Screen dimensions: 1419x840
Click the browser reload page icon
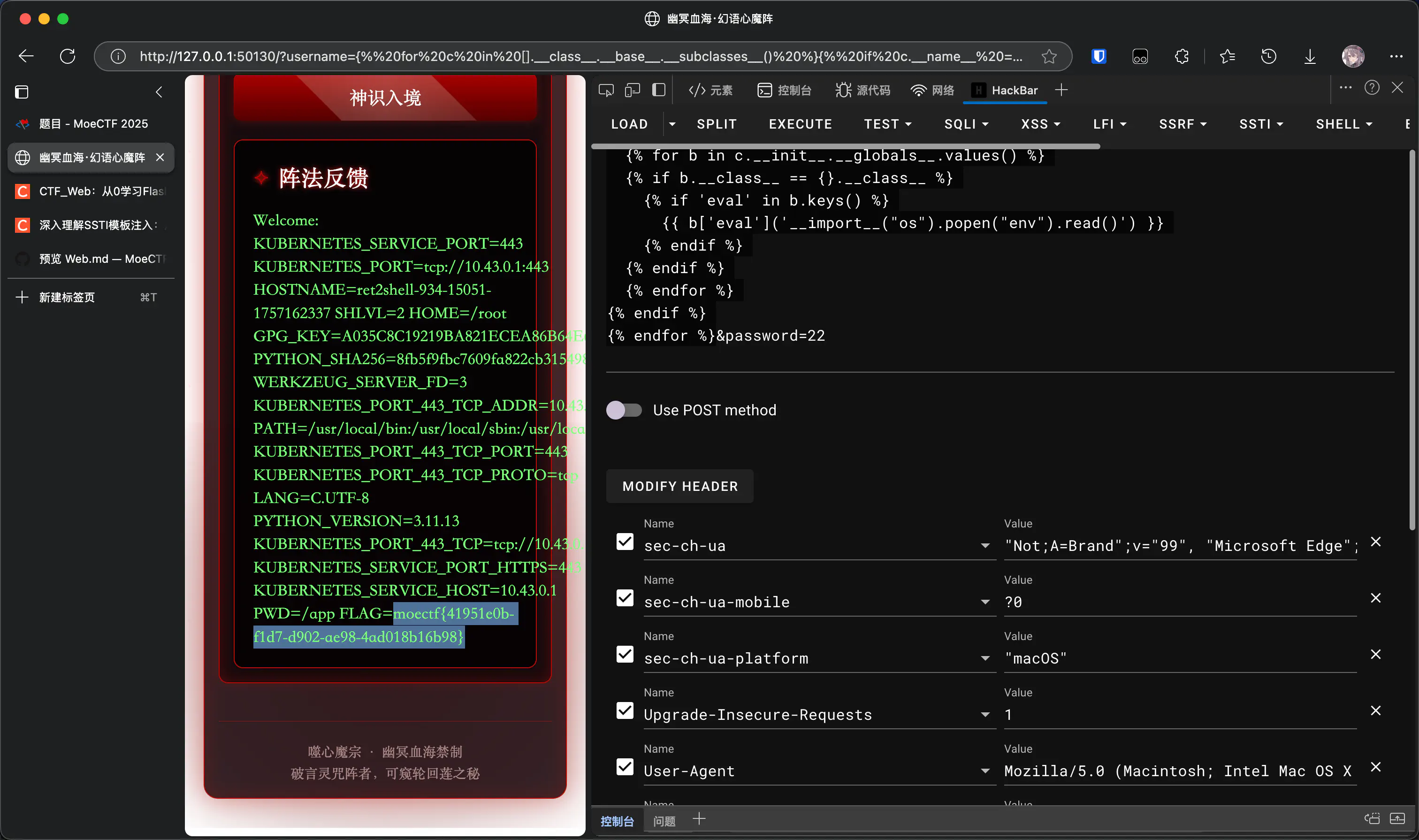[68, 56]
